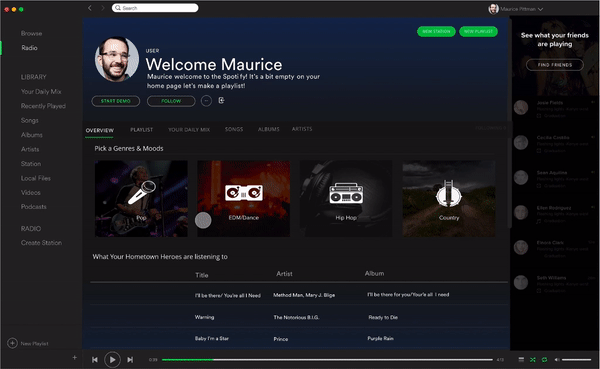
Task: Go back with the navigation arrow
Action: pos(90,8)
